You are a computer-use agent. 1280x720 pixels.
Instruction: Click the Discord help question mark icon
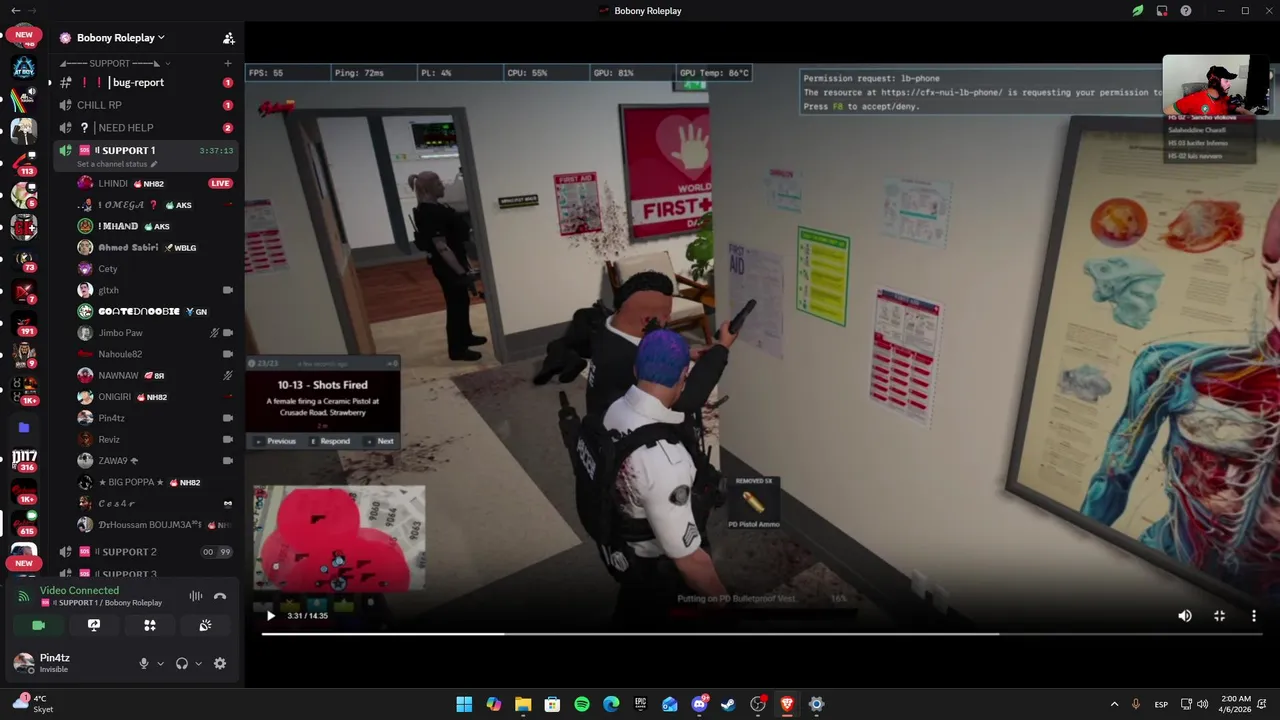(1185, 11)
